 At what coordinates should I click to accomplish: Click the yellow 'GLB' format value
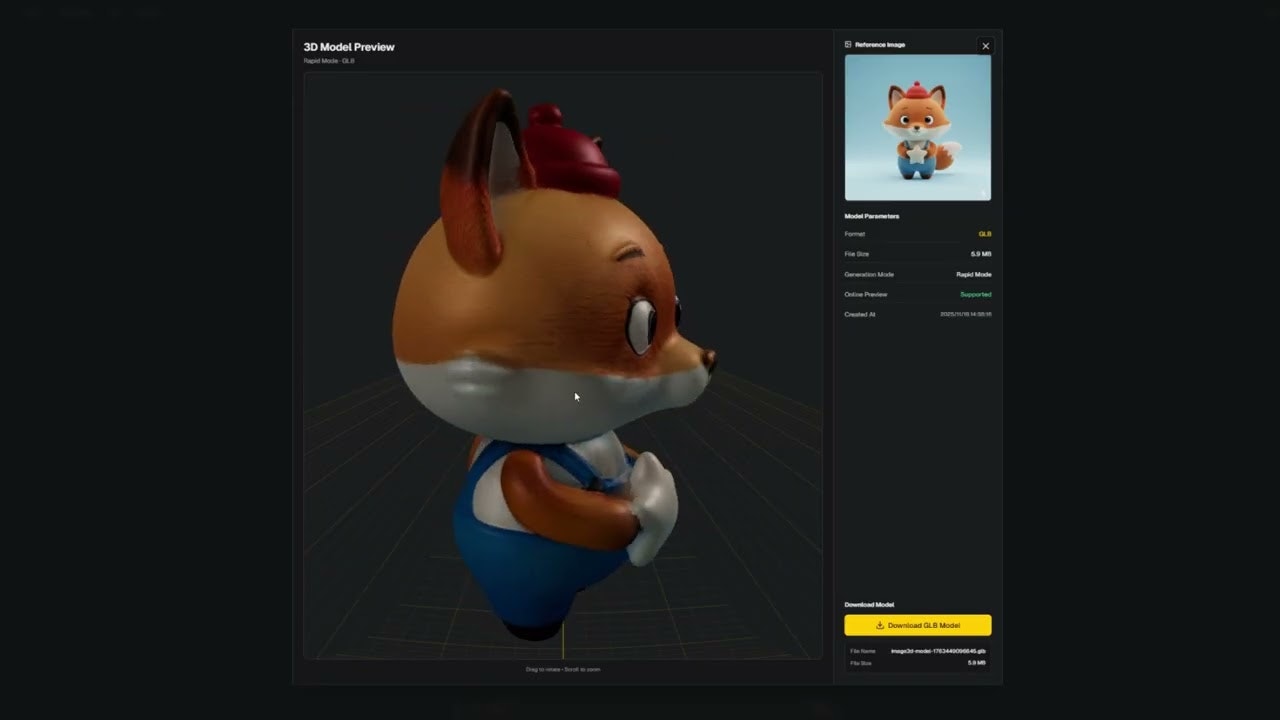click(985, 234)
